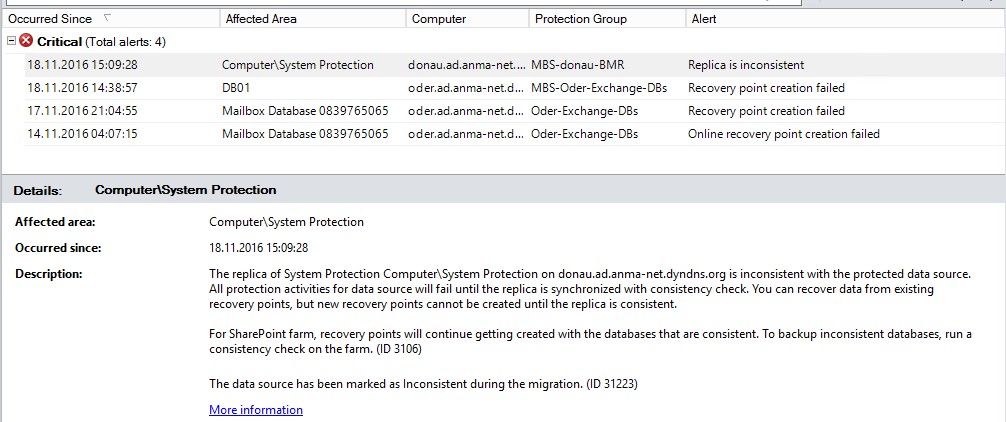Image resolution: width=1006 pixels, height=422 pixels.
Task: Click "Online recovery point creation failed" alert
Action: 783,134
